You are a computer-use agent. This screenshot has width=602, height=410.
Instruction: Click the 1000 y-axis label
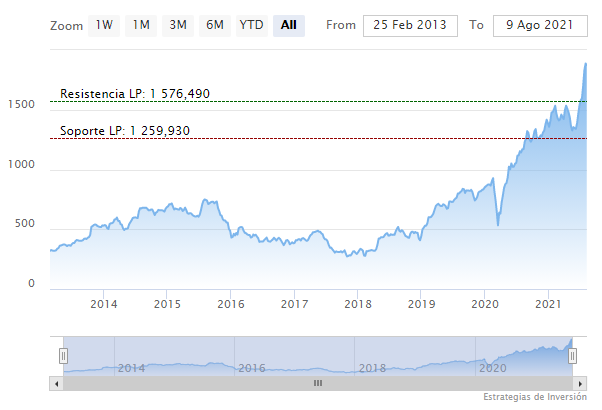pos(22,164)
